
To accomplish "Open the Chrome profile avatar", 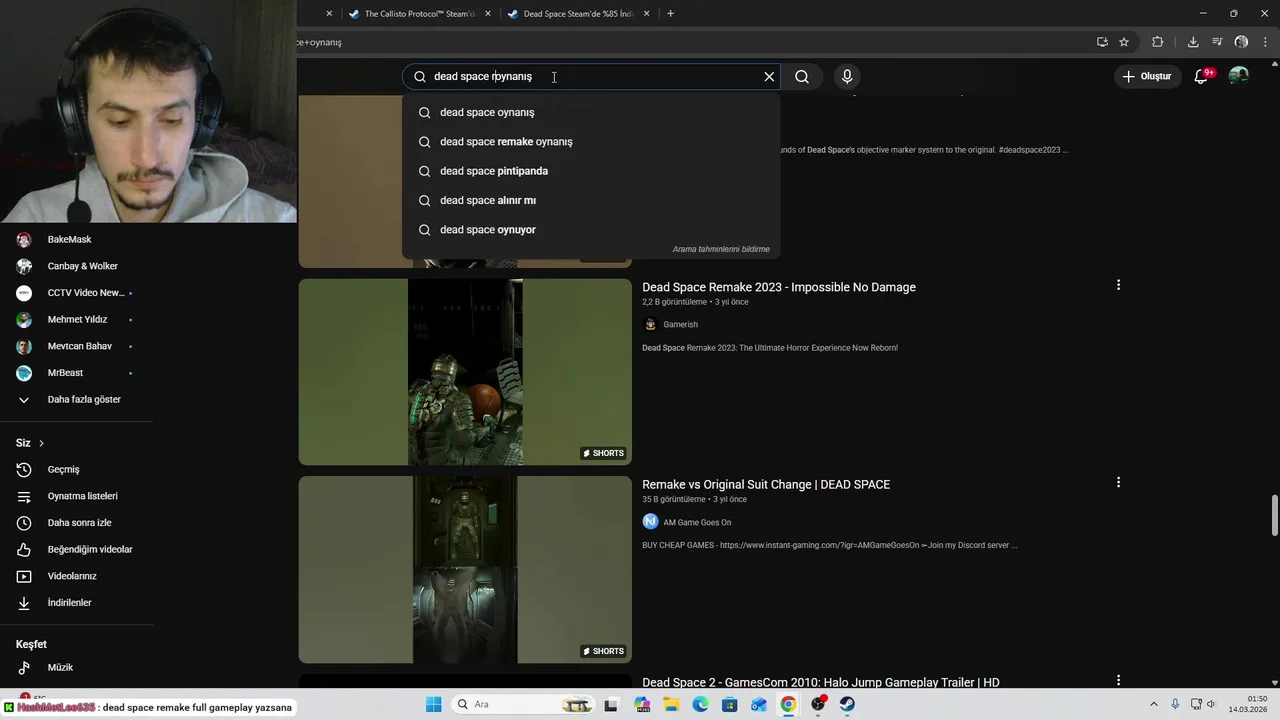I will coord(1241,42).
